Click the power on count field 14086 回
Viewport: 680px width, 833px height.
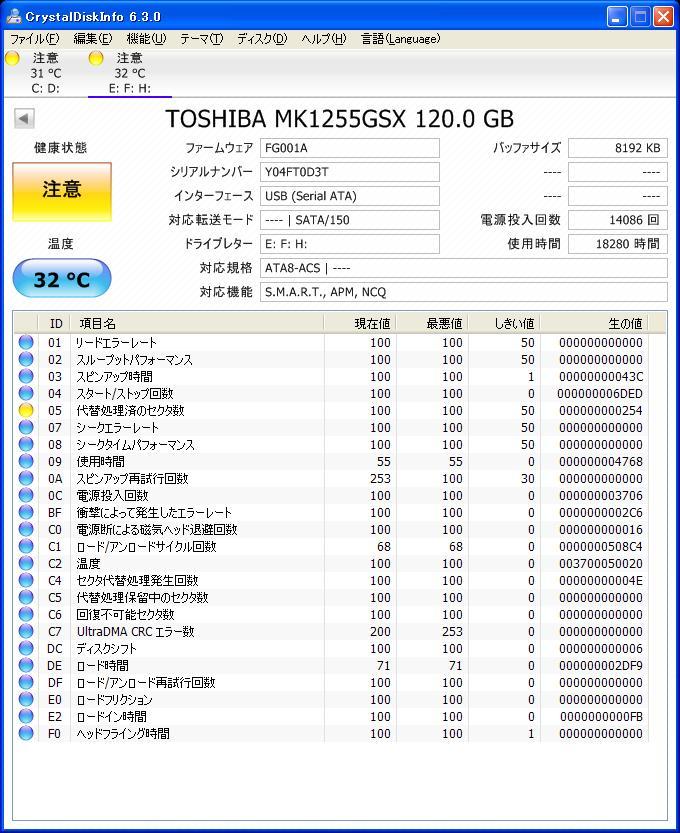pos(618,220)
